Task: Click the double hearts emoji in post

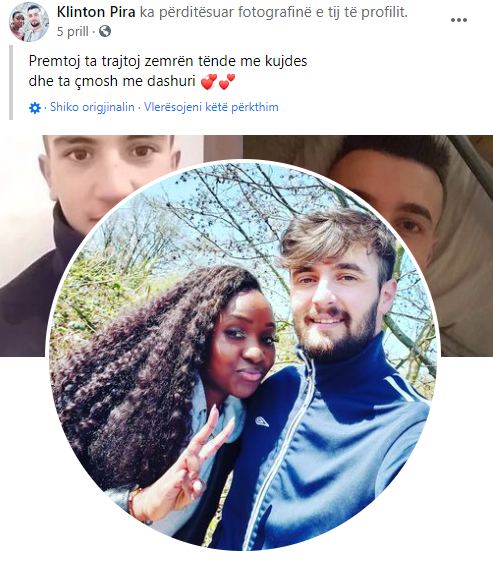Action: coord(218,81)
